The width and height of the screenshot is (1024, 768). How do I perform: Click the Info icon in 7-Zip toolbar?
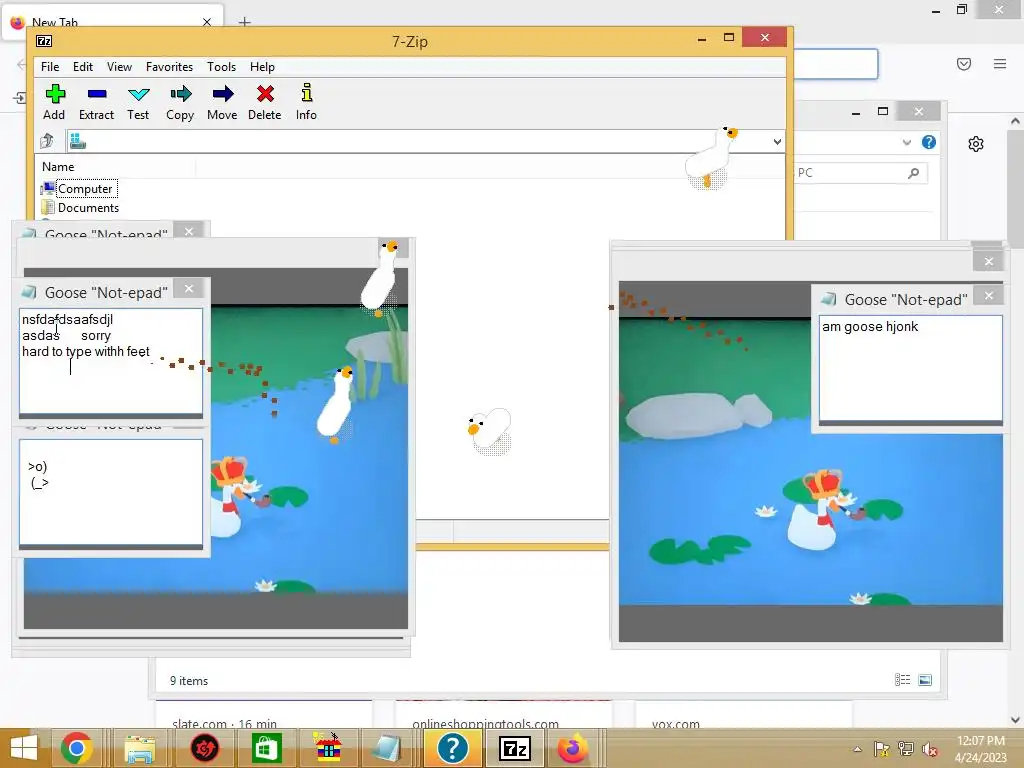[306, 102]
